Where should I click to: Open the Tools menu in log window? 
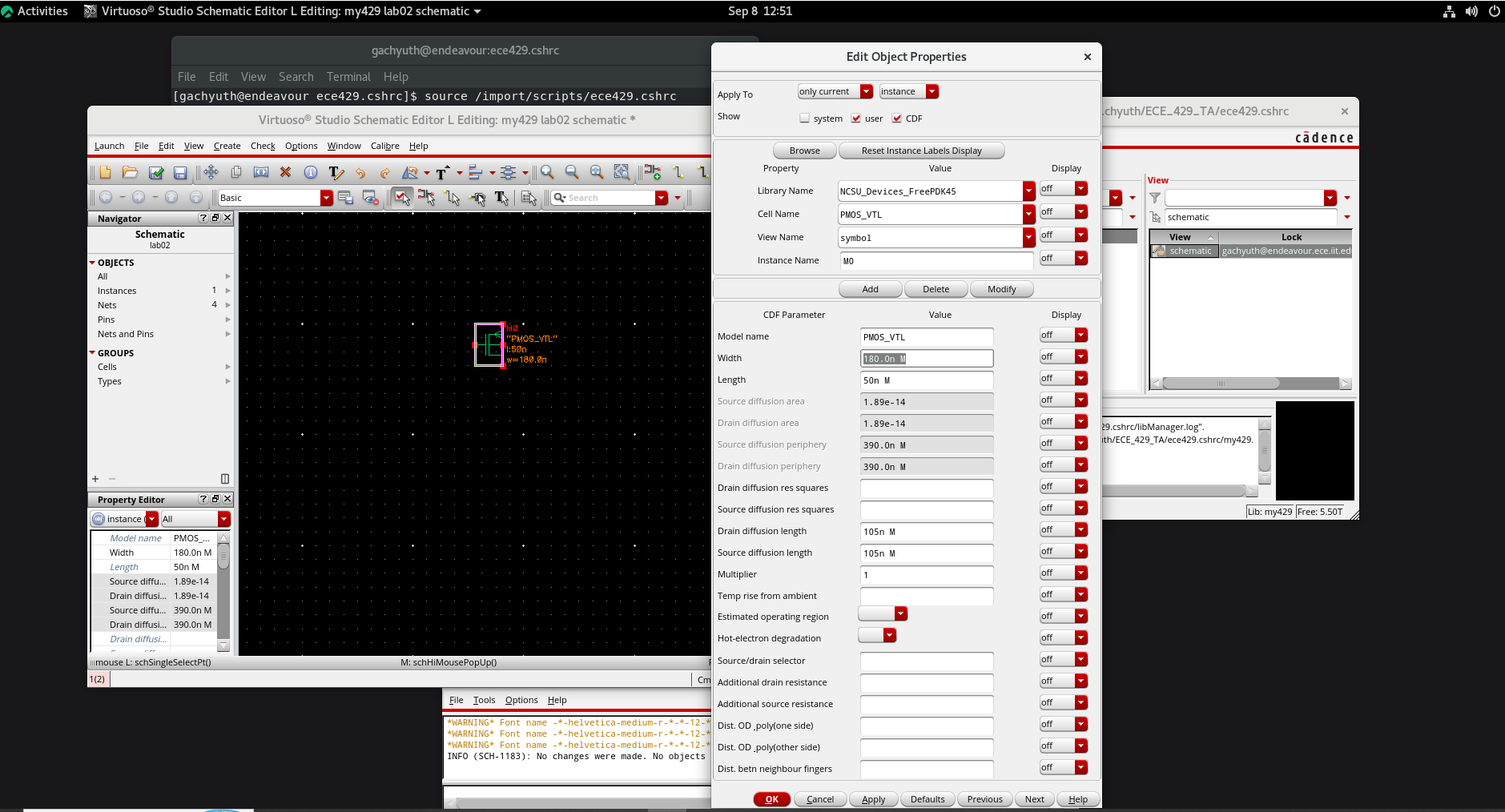484,700
